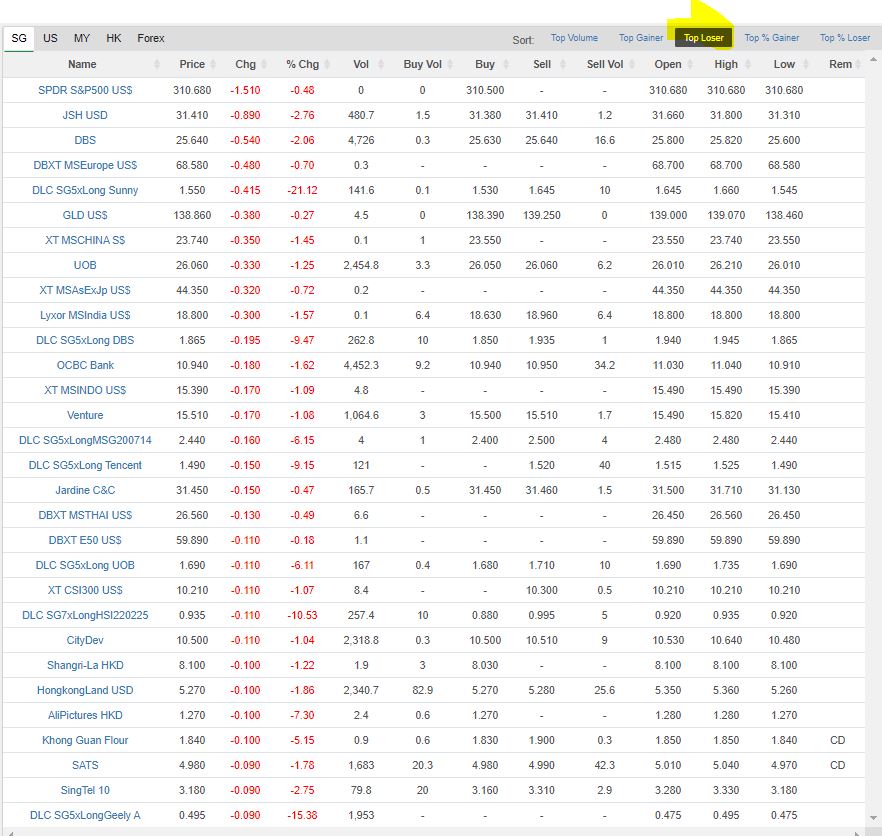Select the Top Loser sort button
Screen dimensions: 882x836
point(704,38)
